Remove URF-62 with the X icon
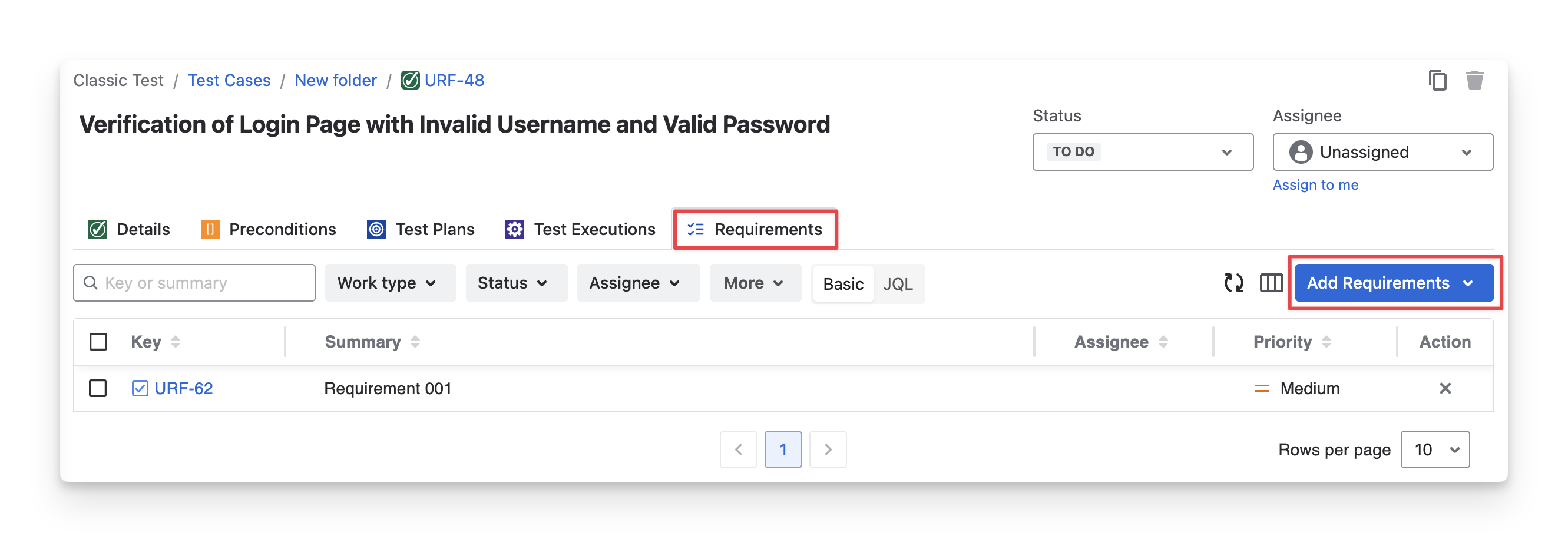The width and height of the screenshot is (1568, 542). 1445,388
